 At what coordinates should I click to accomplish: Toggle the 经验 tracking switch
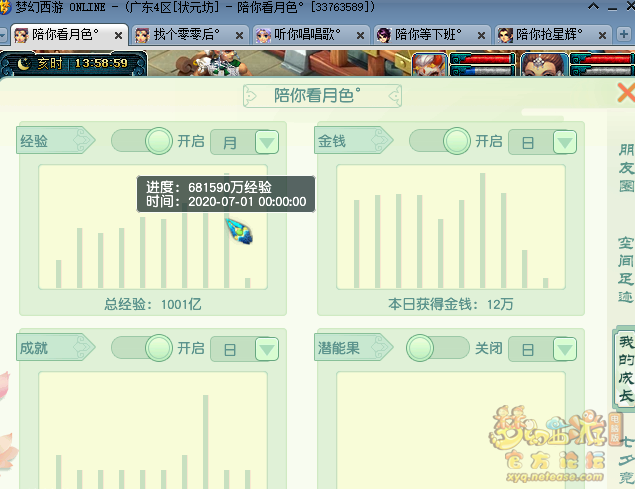[142, 141]
